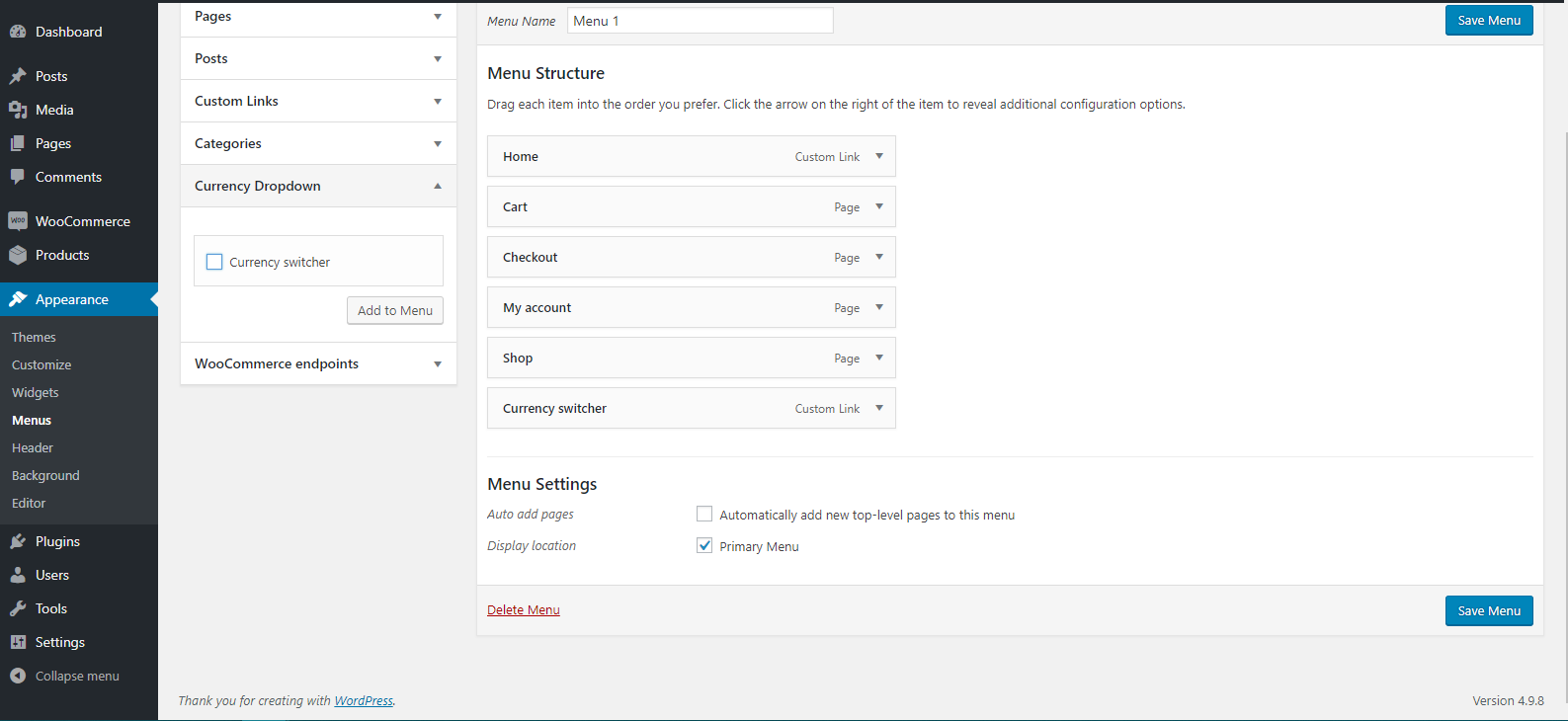Open Themes under Appearance
The height and width of the screenshot is (721, 1568).
pyautogui.click(x=34, y=337)
